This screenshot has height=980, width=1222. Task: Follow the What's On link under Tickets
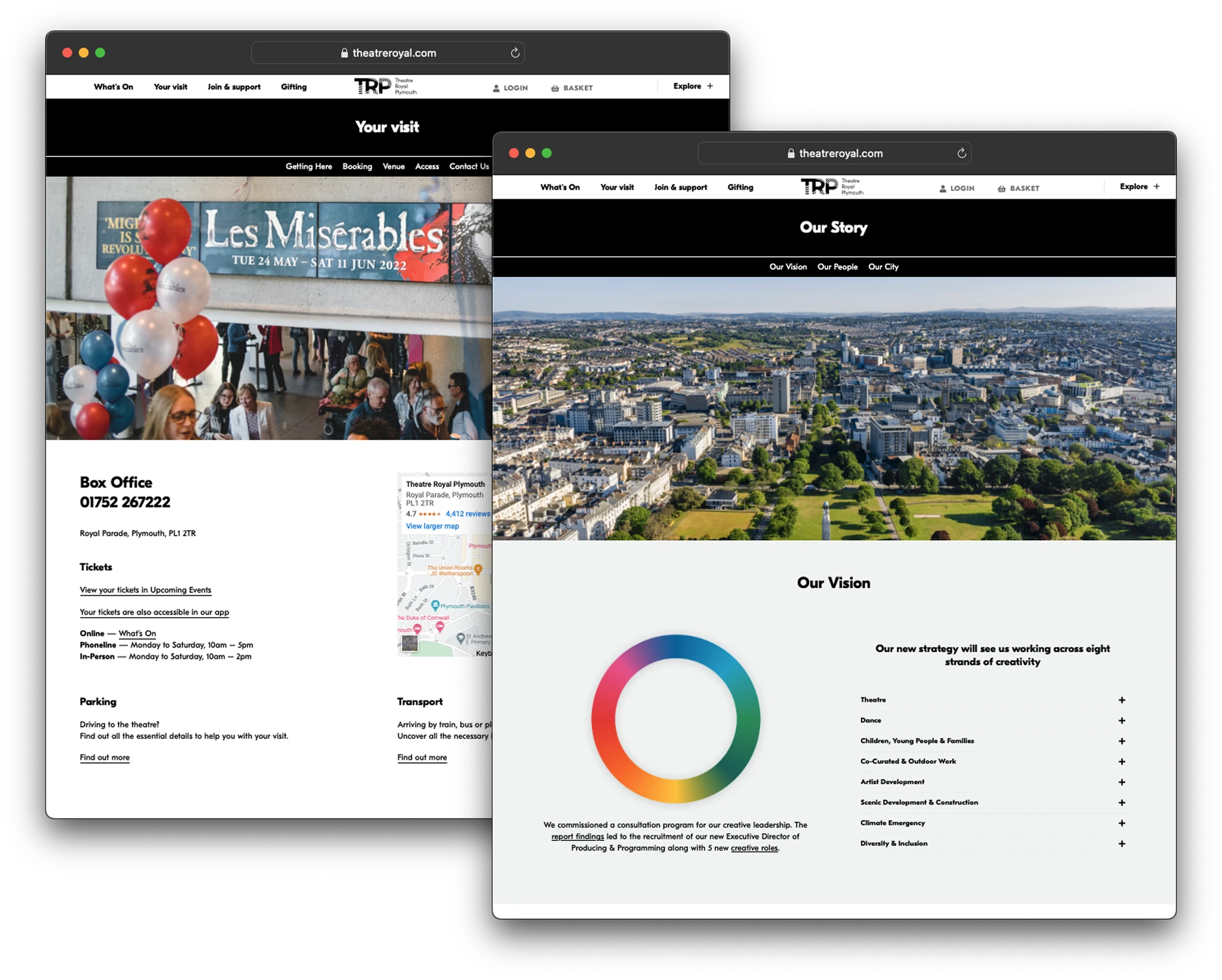click(x=137, y=633)
